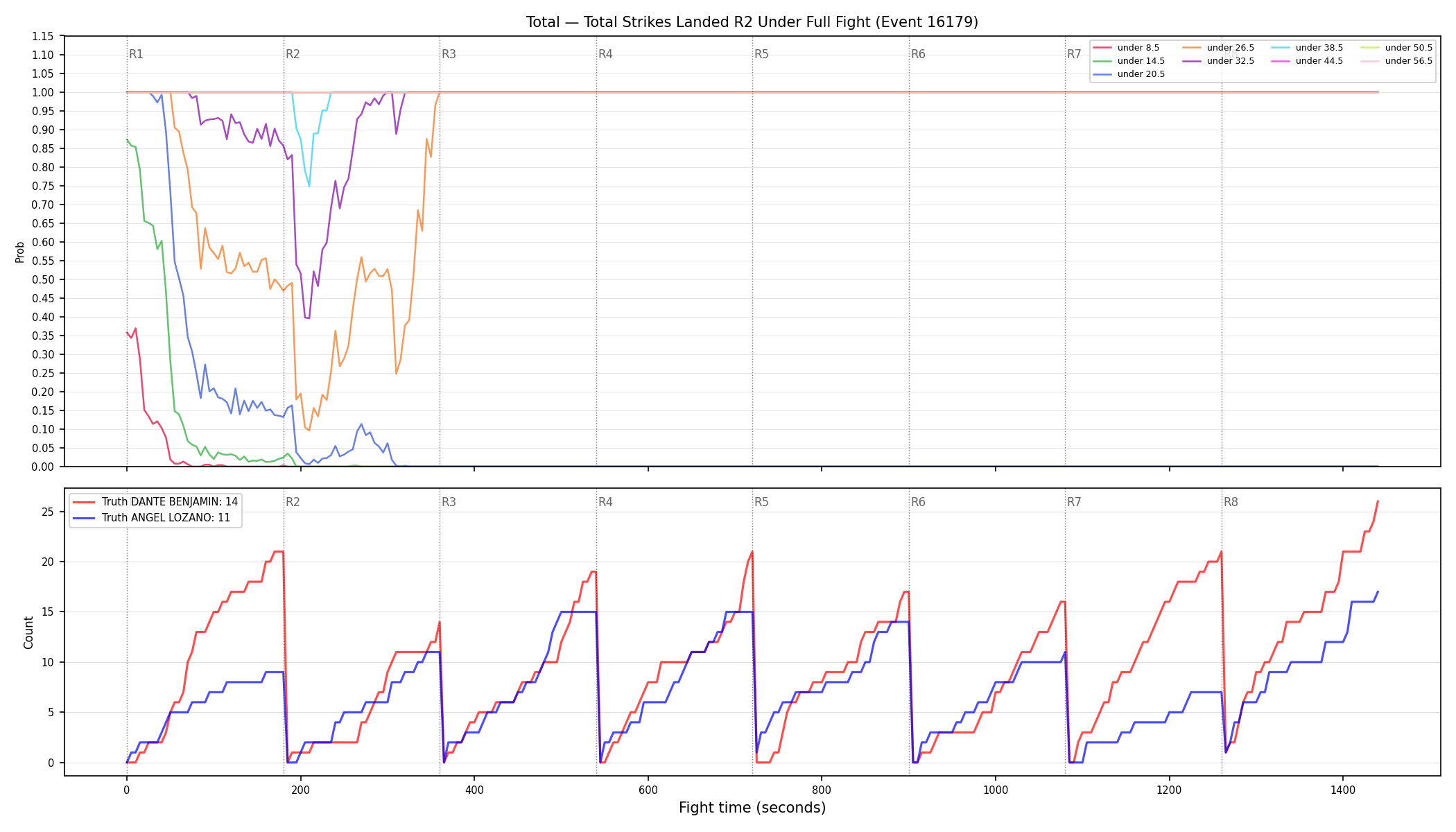Screen dimensions: 1456x832
Task: Click the purple line swatch for 'under 32.5'
Action: click(x=1192, y=61)
